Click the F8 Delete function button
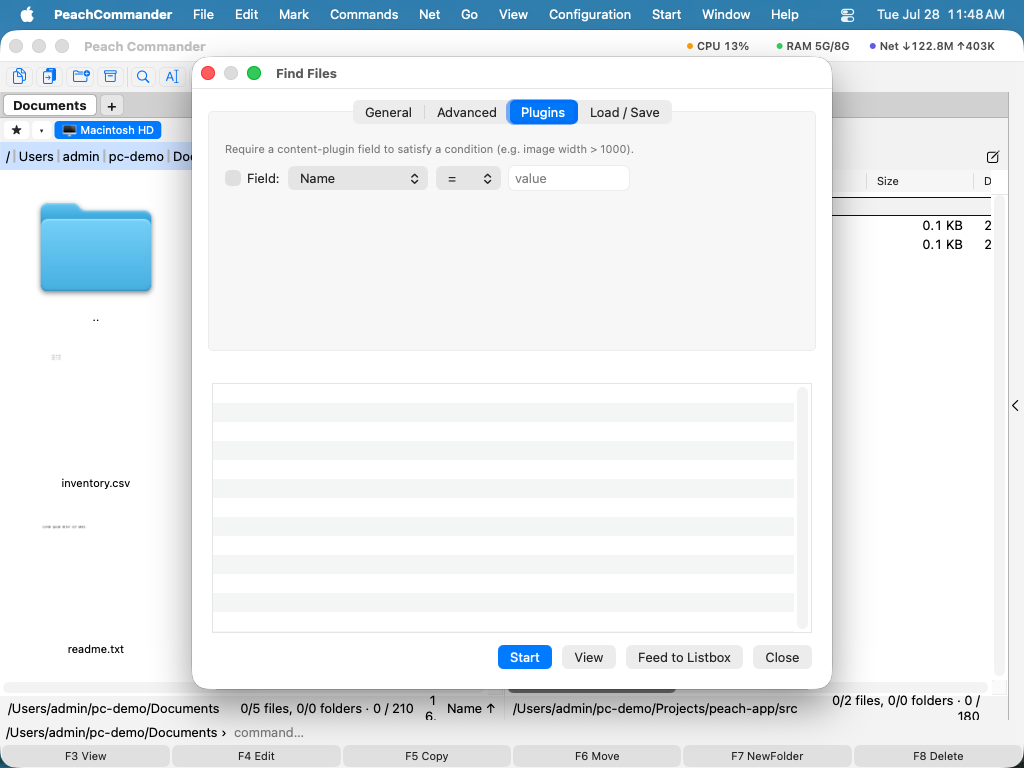Screen dimensions: 1024x768 coord(938,756)
